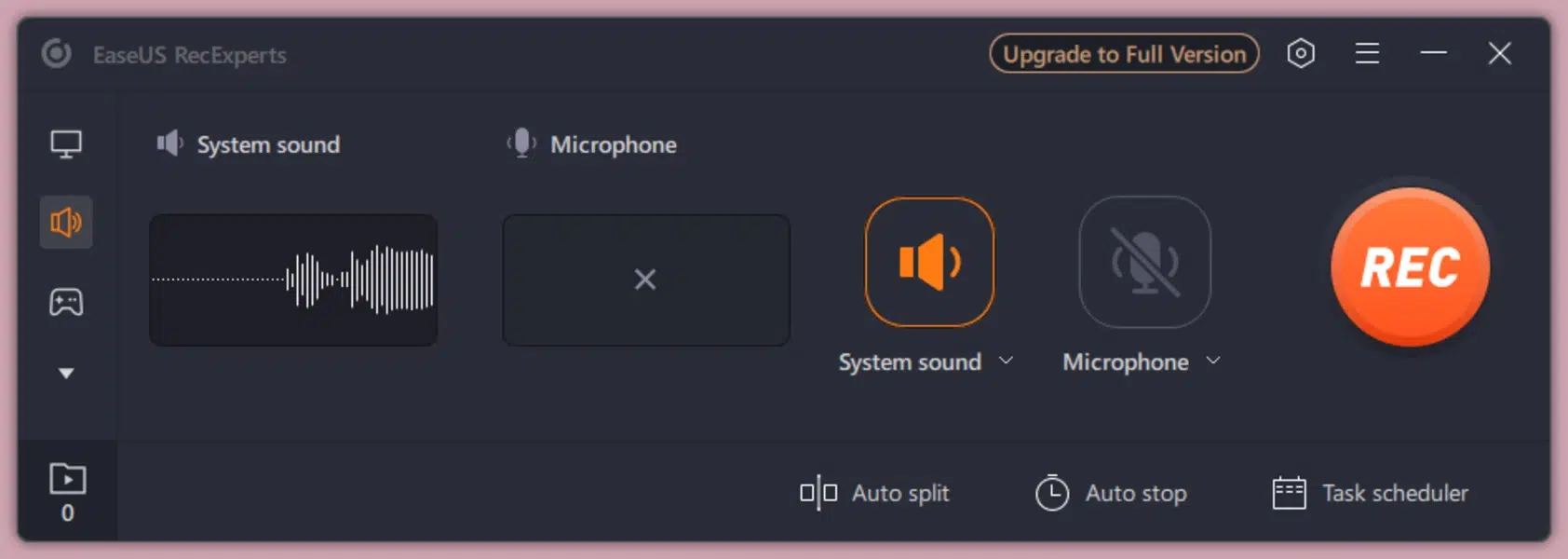Minimize the RecExperts window

click(x=1433, y=53)
